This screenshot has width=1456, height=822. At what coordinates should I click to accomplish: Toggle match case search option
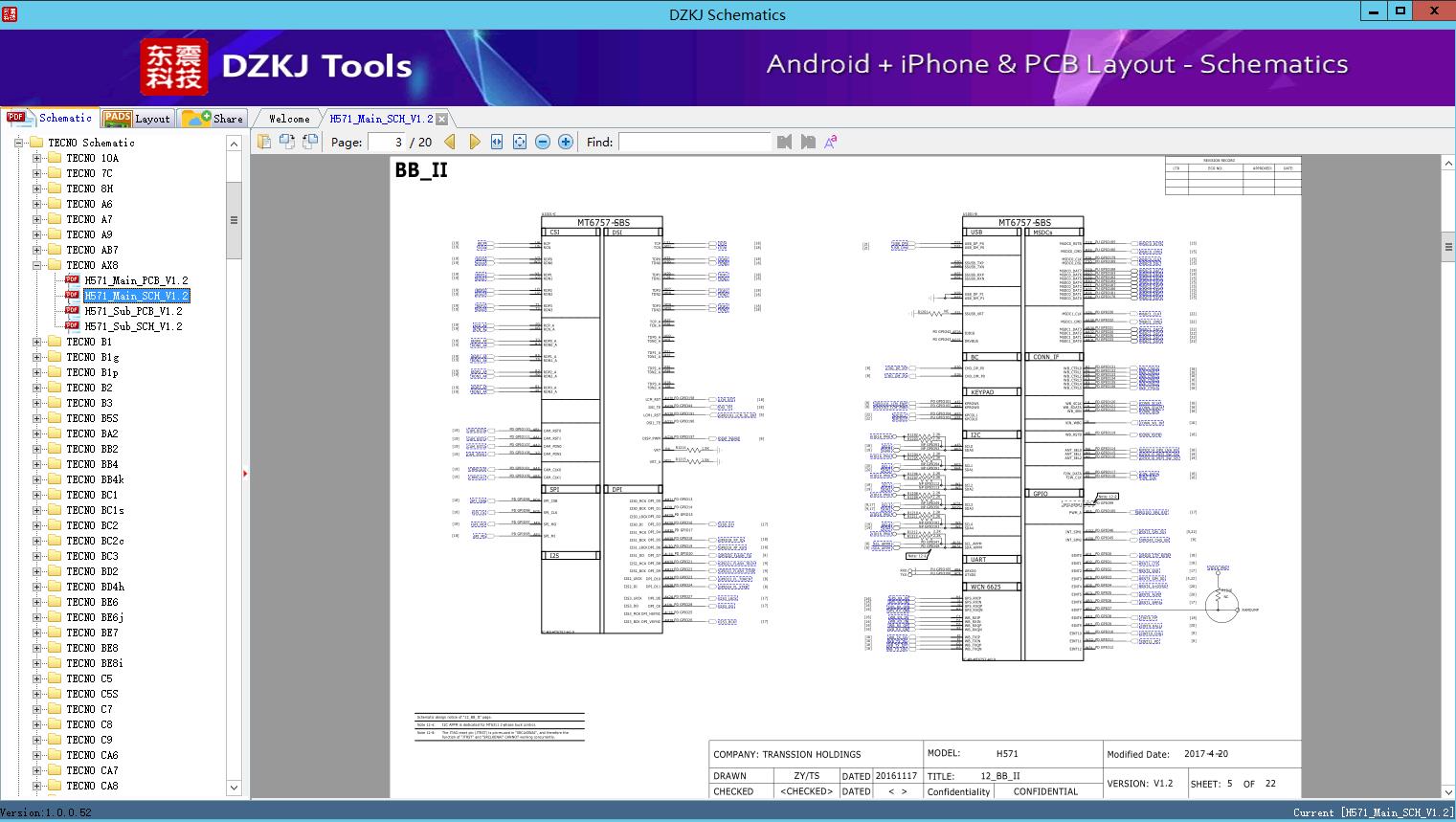click(831, 142)
